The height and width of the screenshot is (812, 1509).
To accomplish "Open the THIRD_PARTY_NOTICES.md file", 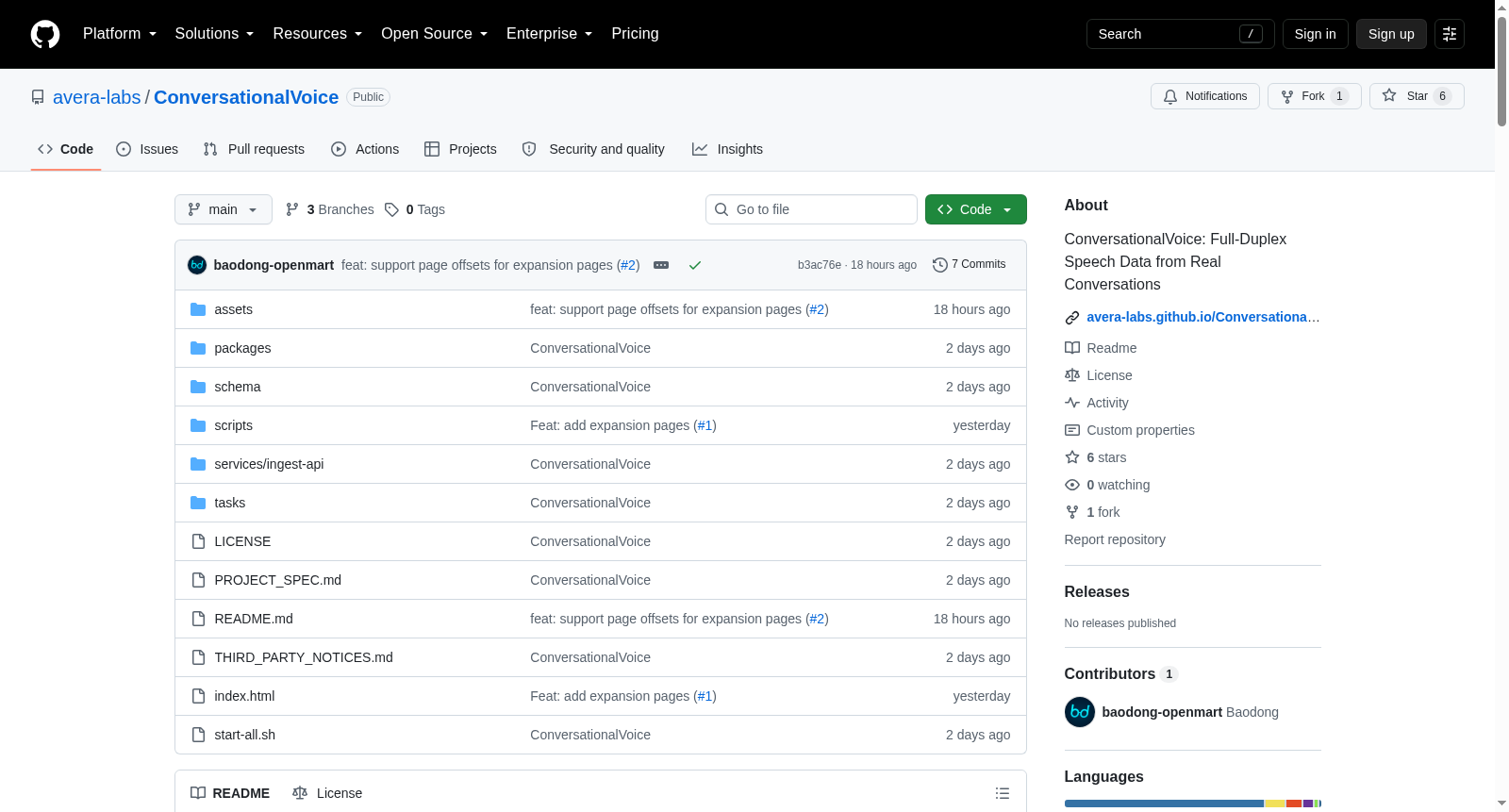I will pos(304,657).
